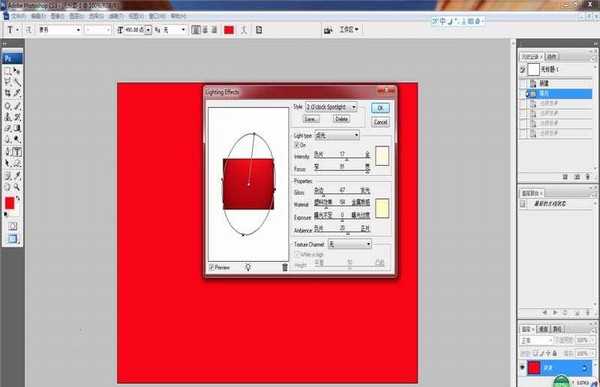Open the Light type dropdown
This screenshot has height=387, width=600.
click(337, 135)
